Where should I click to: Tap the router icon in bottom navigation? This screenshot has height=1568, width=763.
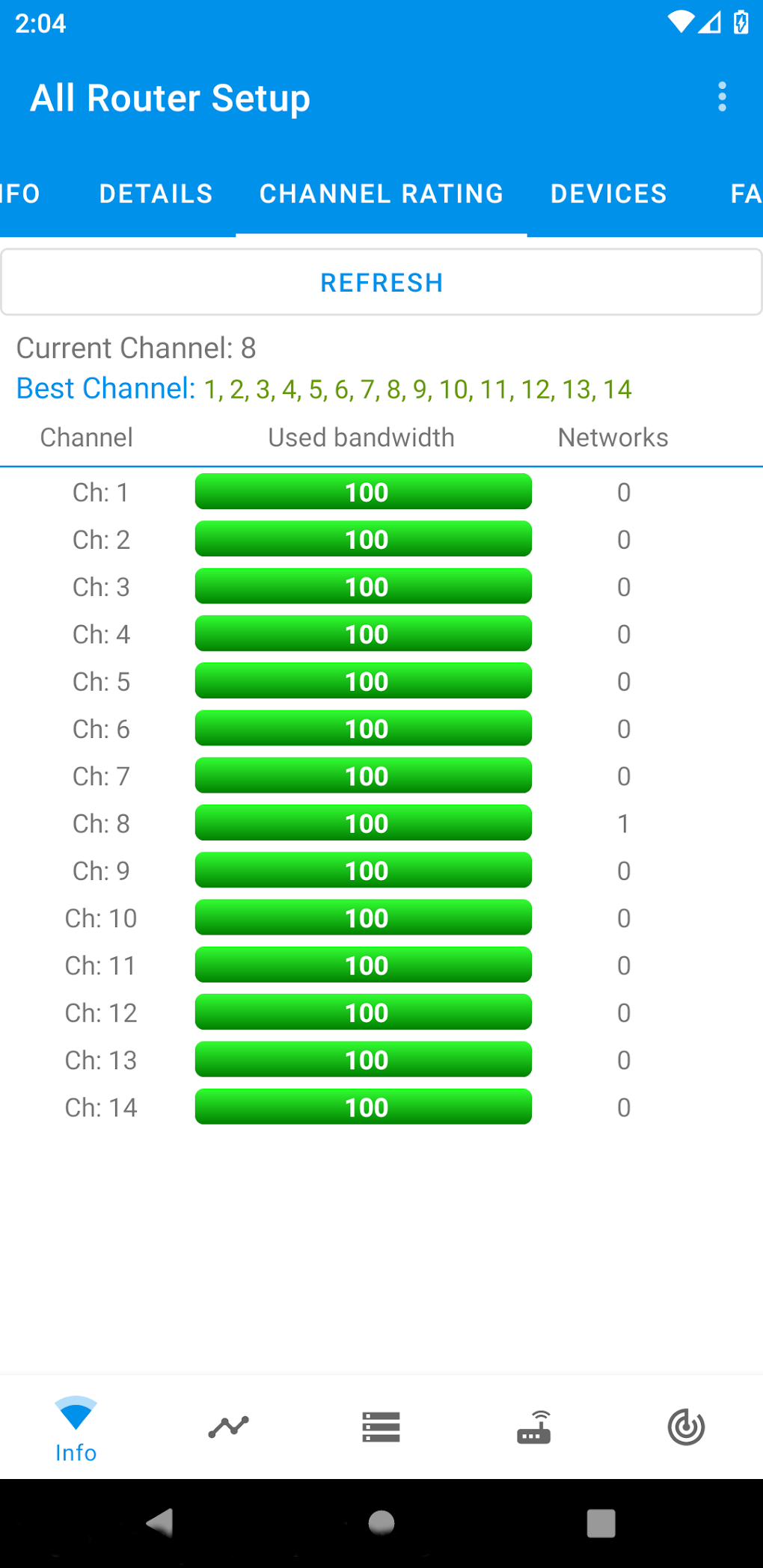tap(533, 1427)
